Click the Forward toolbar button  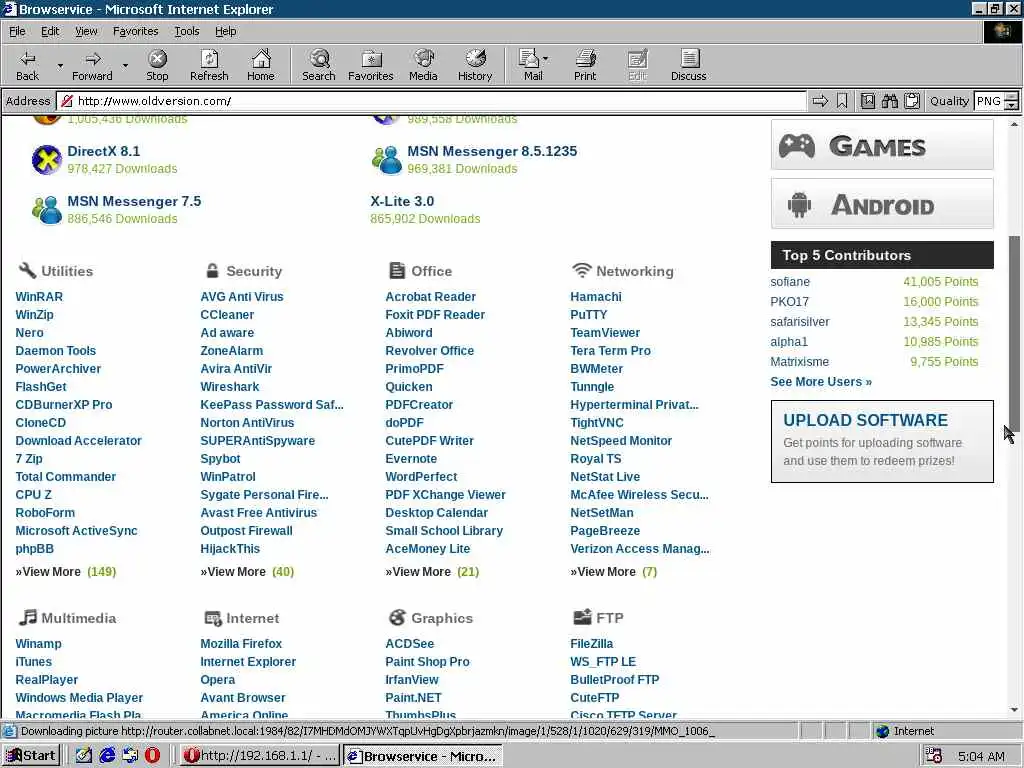[92, 65]
